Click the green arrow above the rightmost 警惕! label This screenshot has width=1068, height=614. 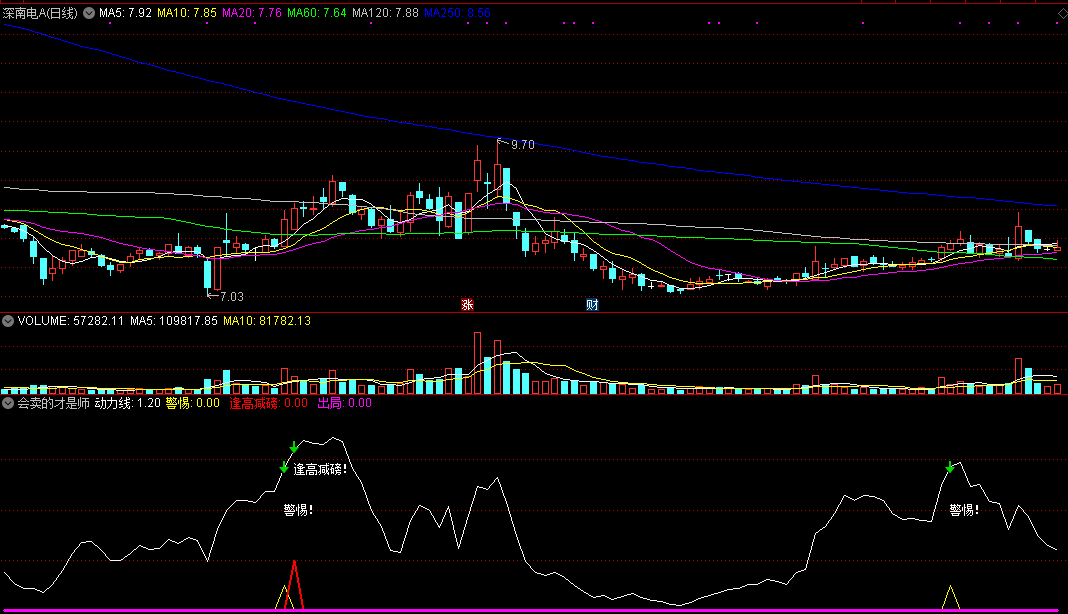pos(949,467)
